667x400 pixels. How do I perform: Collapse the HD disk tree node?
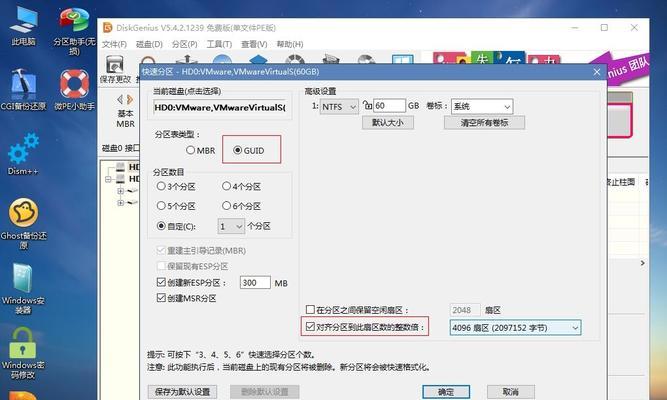[x=108, y=179]
